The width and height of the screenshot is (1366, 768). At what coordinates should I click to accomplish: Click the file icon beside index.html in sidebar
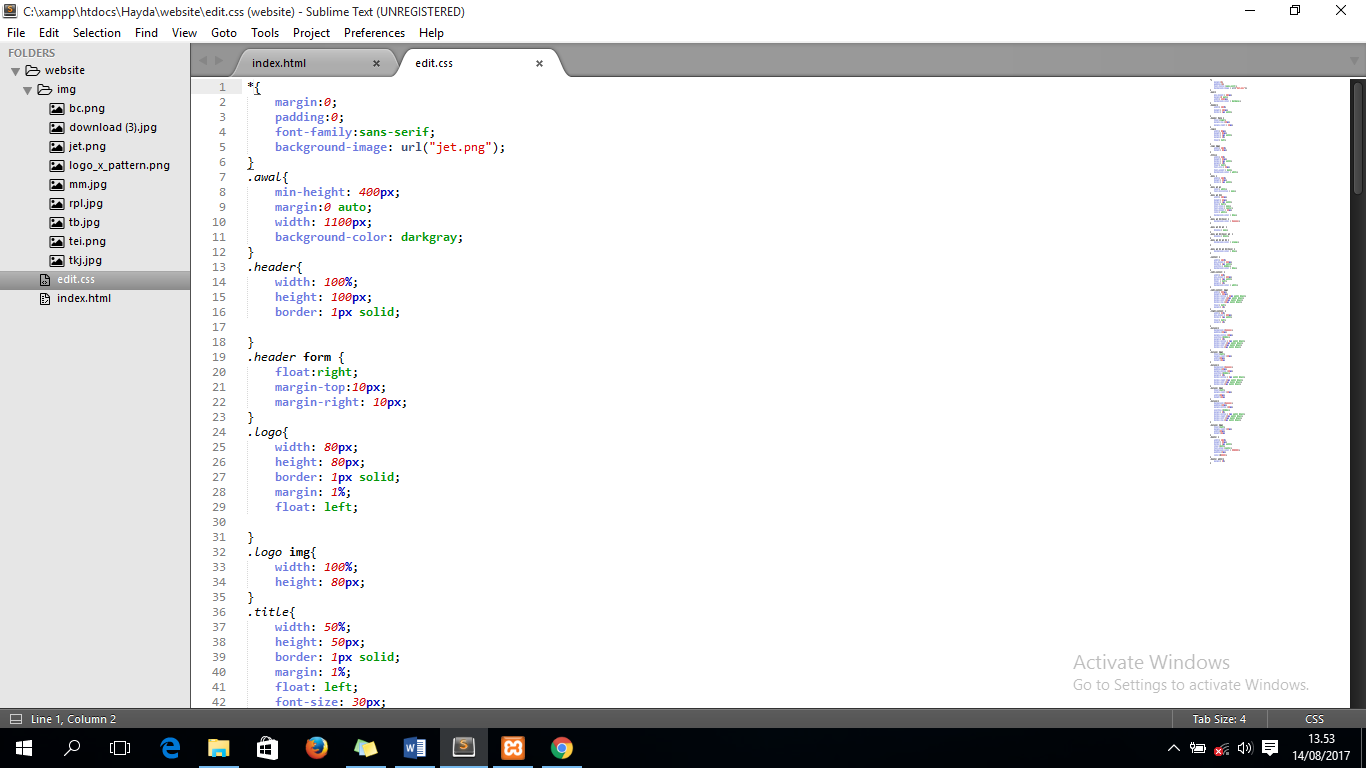46,298
